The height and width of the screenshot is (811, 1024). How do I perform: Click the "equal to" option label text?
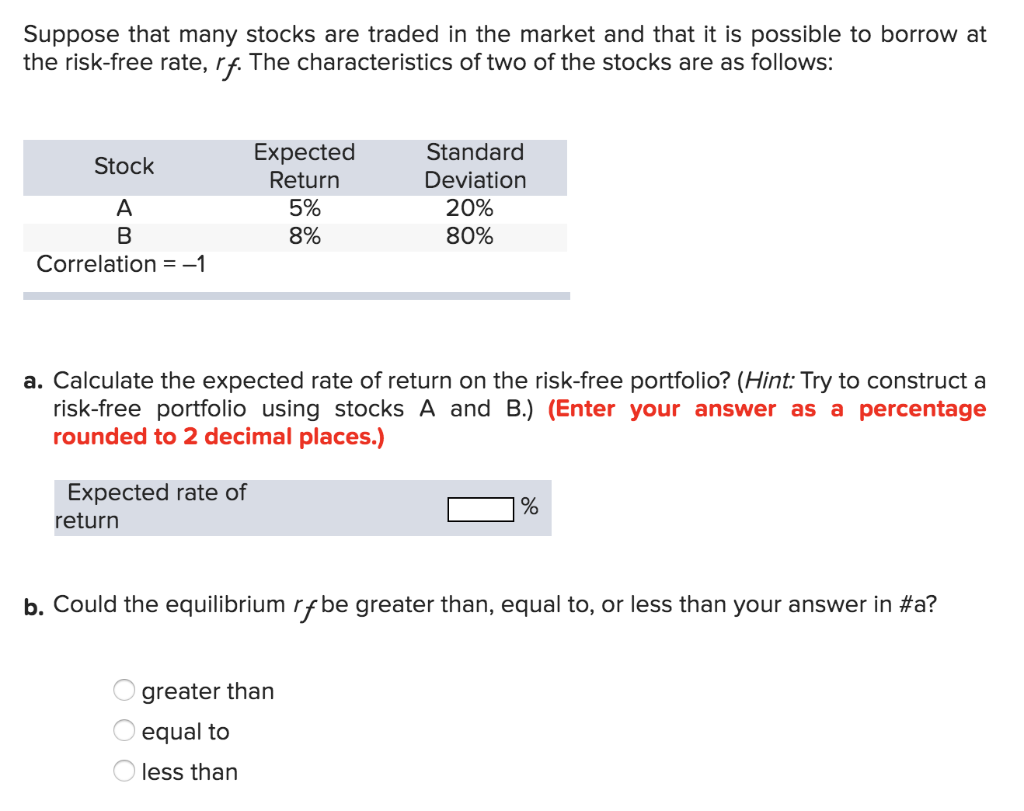tap(185, 732)
